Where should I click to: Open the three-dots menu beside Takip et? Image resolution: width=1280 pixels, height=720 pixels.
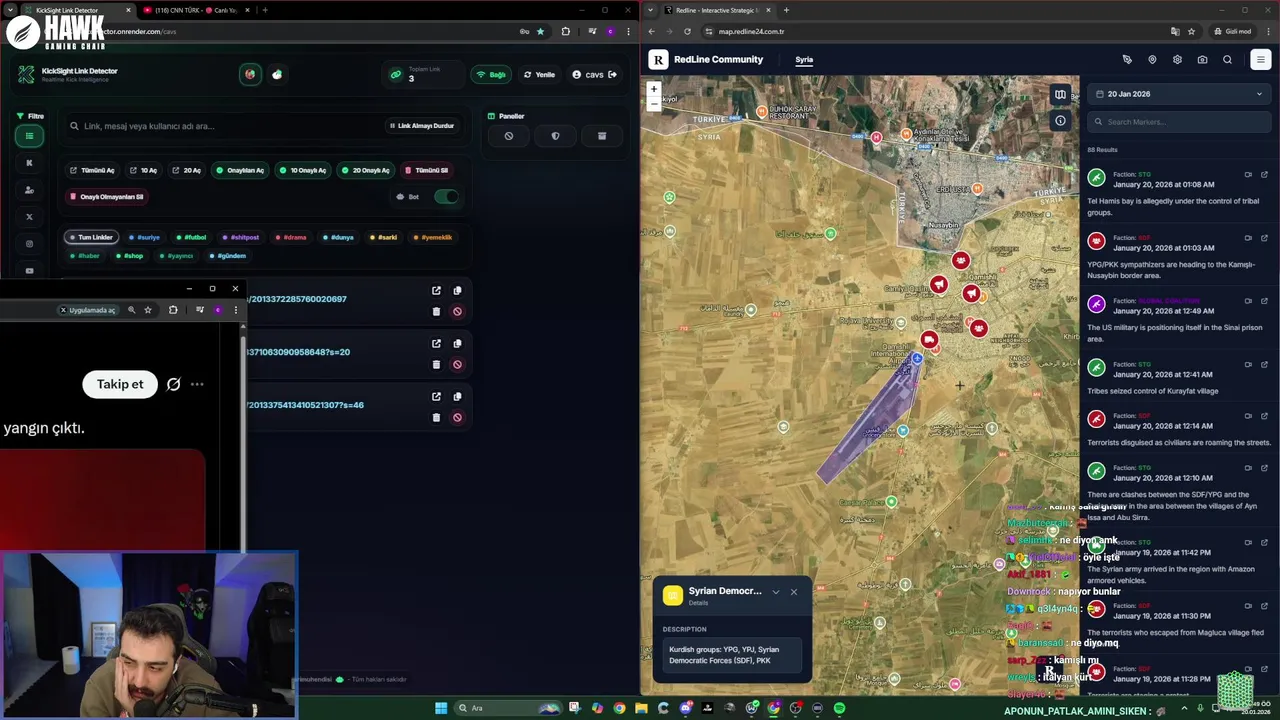197,384
